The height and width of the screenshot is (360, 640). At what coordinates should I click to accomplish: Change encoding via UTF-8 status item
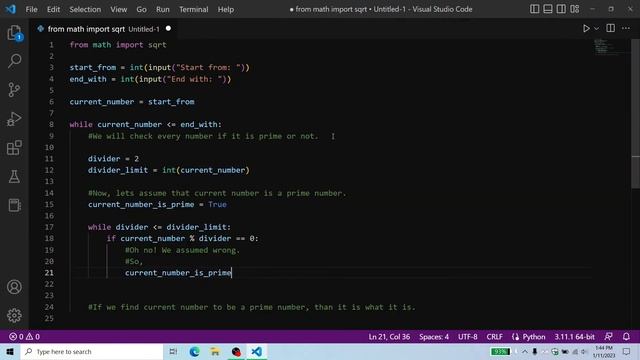click(467, 337)
